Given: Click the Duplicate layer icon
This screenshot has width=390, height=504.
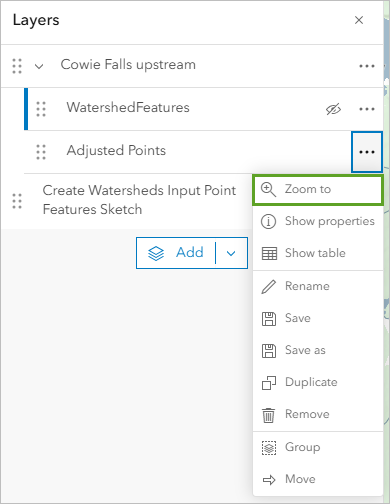Looking at the screenshot, I should [269, 383].
